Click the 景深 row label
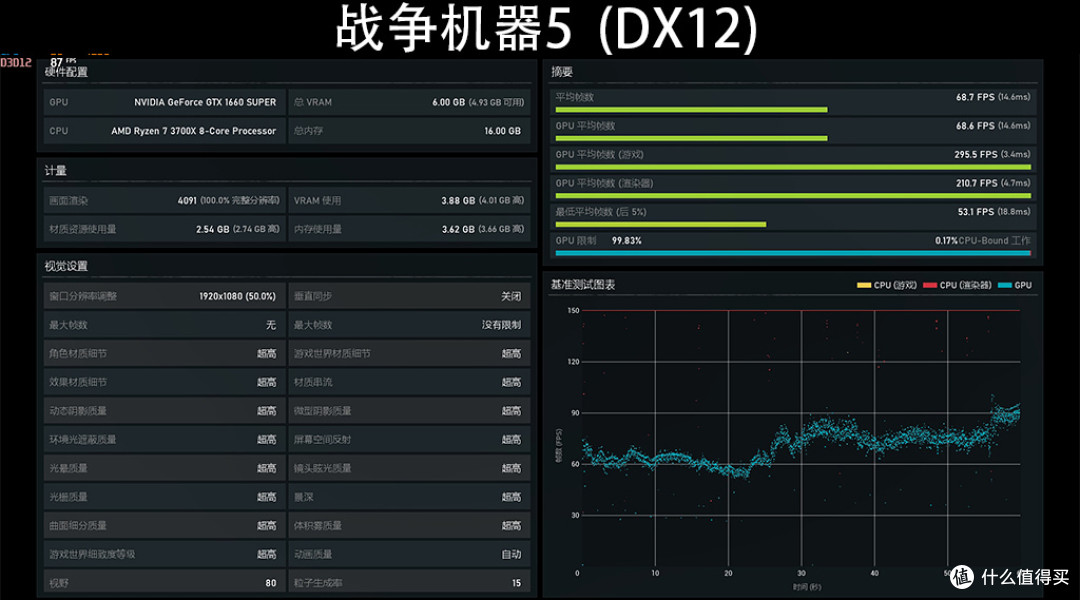The image size is (1080, 600). coord(303,497)
